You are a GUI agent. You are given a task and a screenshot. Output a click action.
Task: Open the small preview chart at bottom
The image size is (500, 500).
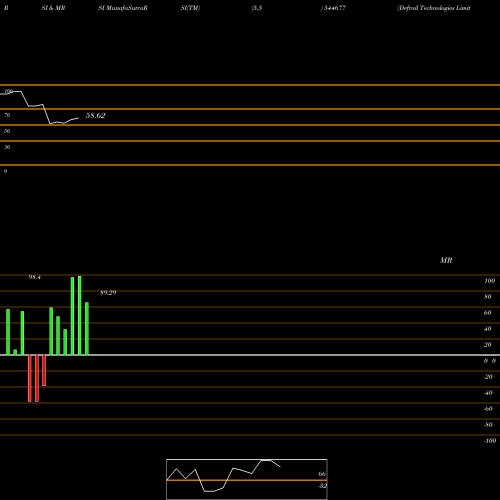[x=247, y=479]
